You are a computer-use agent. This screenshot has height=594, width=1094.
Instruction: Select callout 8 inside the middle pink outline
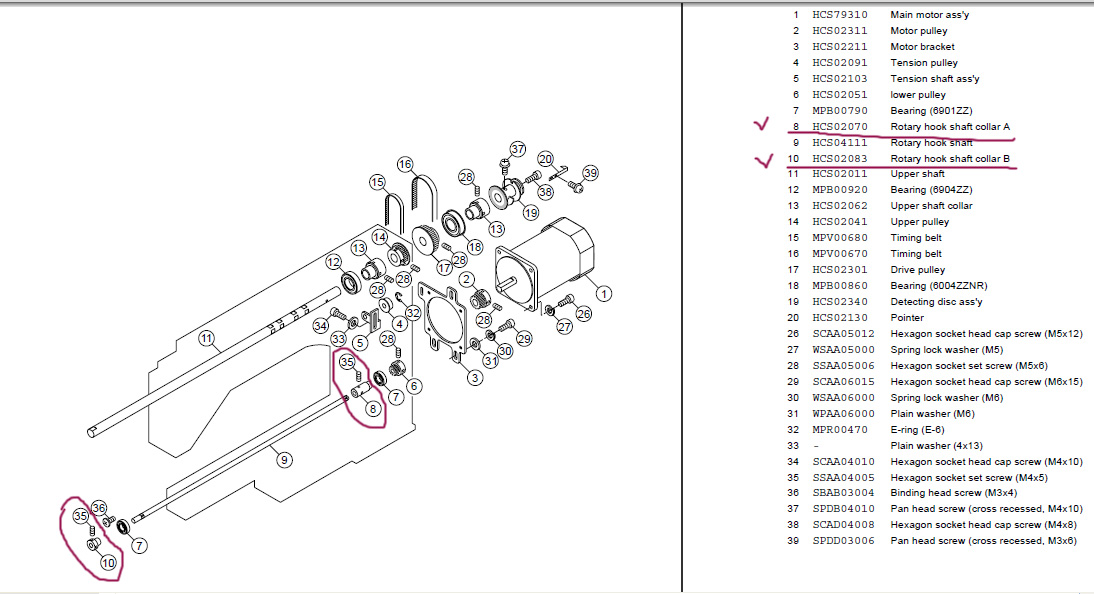click(x=373, y=409)
